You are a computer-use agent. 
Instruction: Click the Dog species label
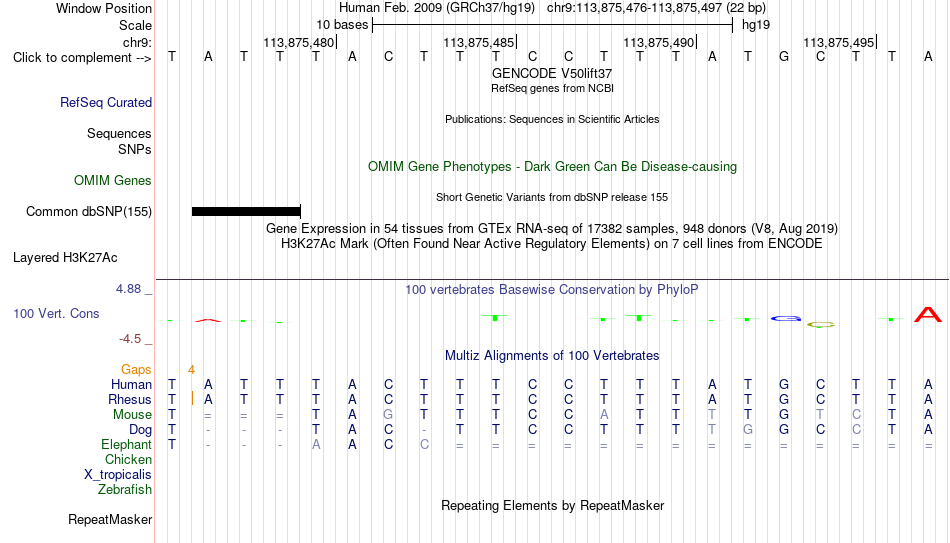(141, 430)
